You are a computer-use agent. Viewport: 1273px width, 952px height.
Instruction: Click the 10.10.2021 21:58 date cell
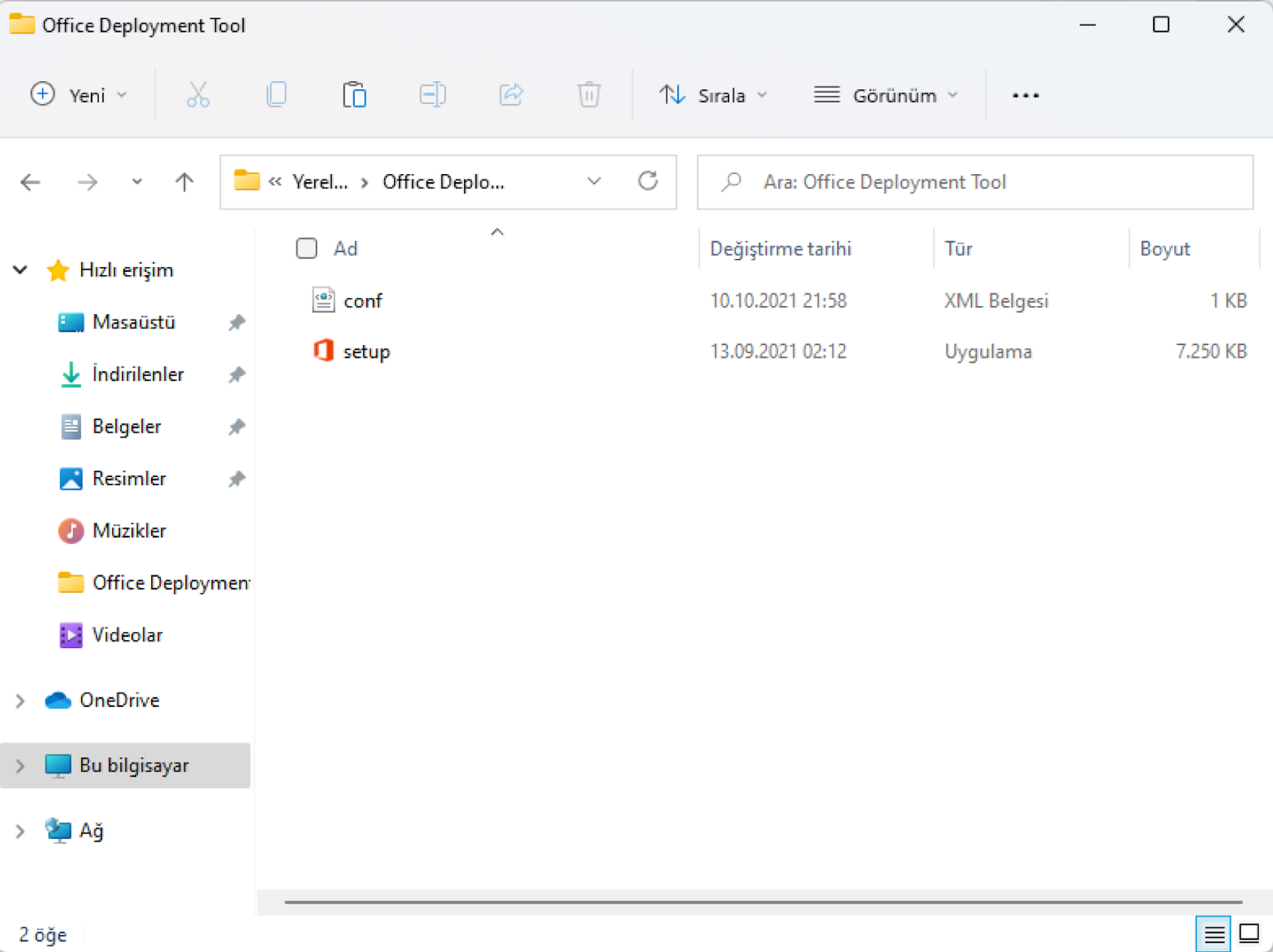click(x=778, y=301)
